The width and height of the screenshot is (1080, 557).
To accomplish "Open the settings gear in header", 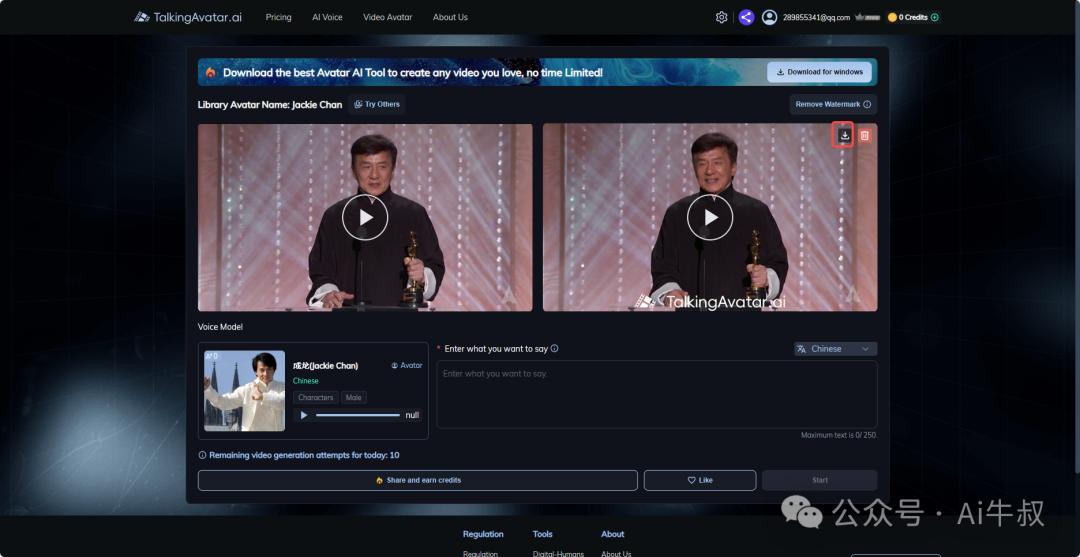I will [x=721, y=17].
